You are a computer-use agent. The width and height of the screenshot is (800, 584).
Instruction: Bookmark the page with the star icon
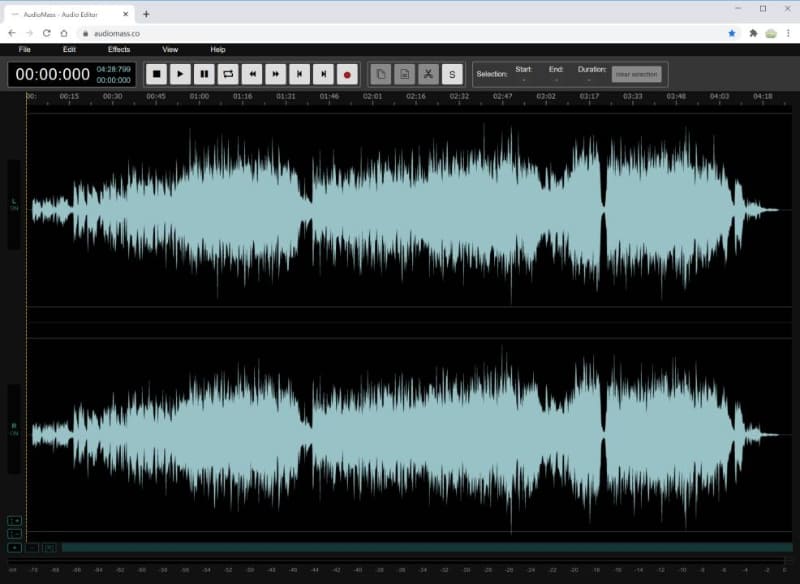pos(732,33)
